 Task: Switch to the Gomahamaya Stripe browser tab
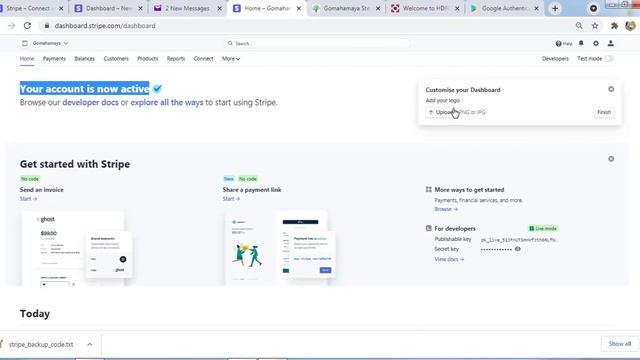point(346,8)
